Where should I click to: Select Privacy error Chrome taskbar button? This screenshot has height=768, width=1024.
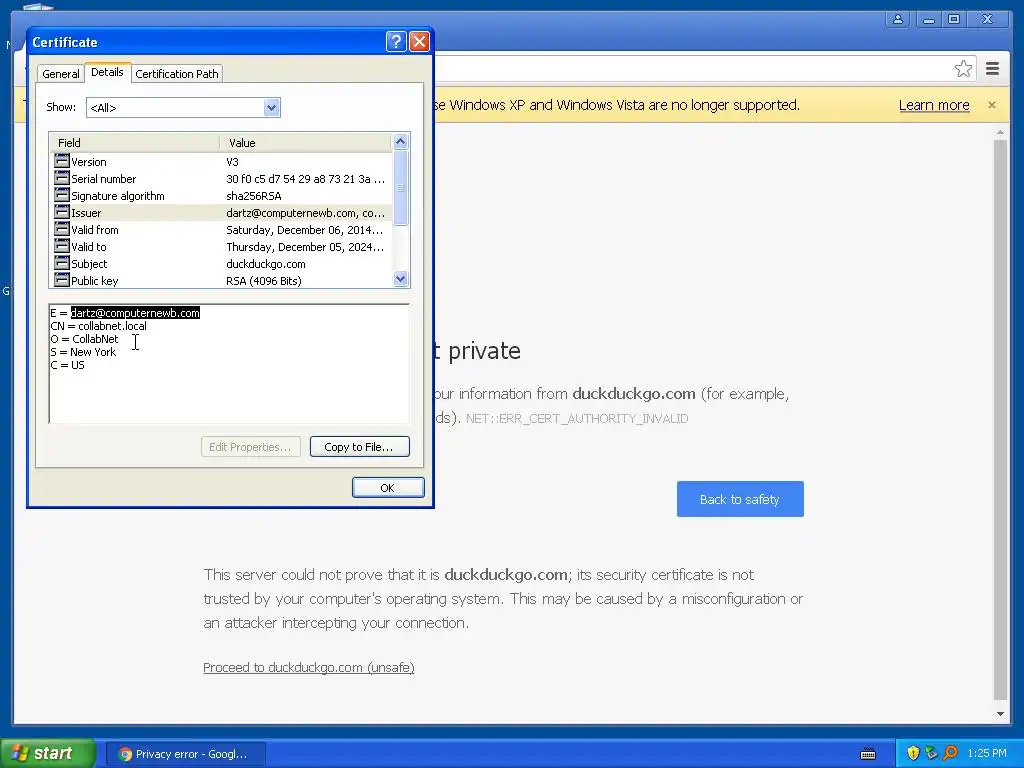185,754
